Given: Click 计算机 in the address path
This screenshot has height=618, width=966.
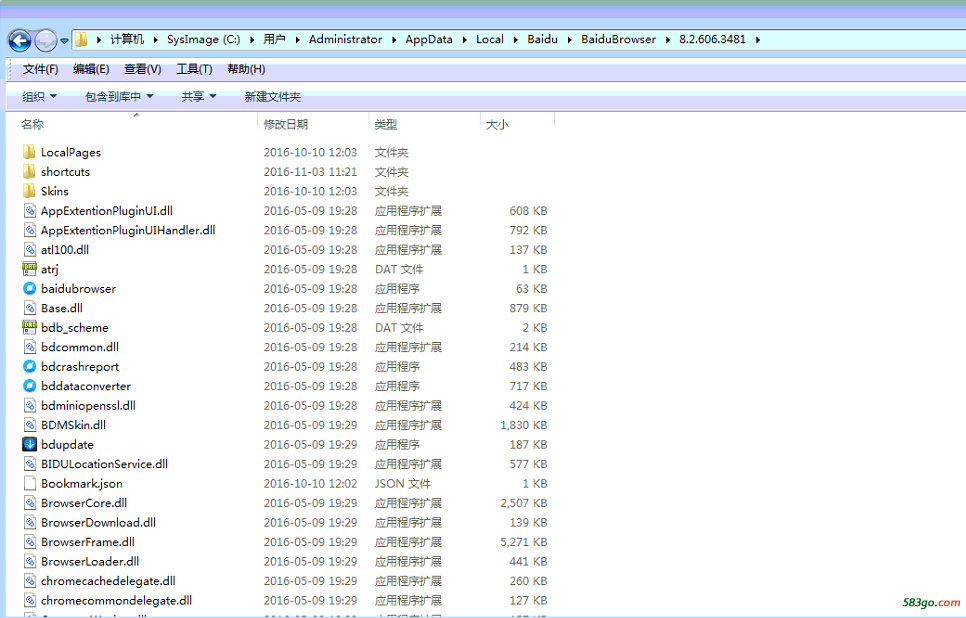Looking at the screenshot, I should 127,39.
